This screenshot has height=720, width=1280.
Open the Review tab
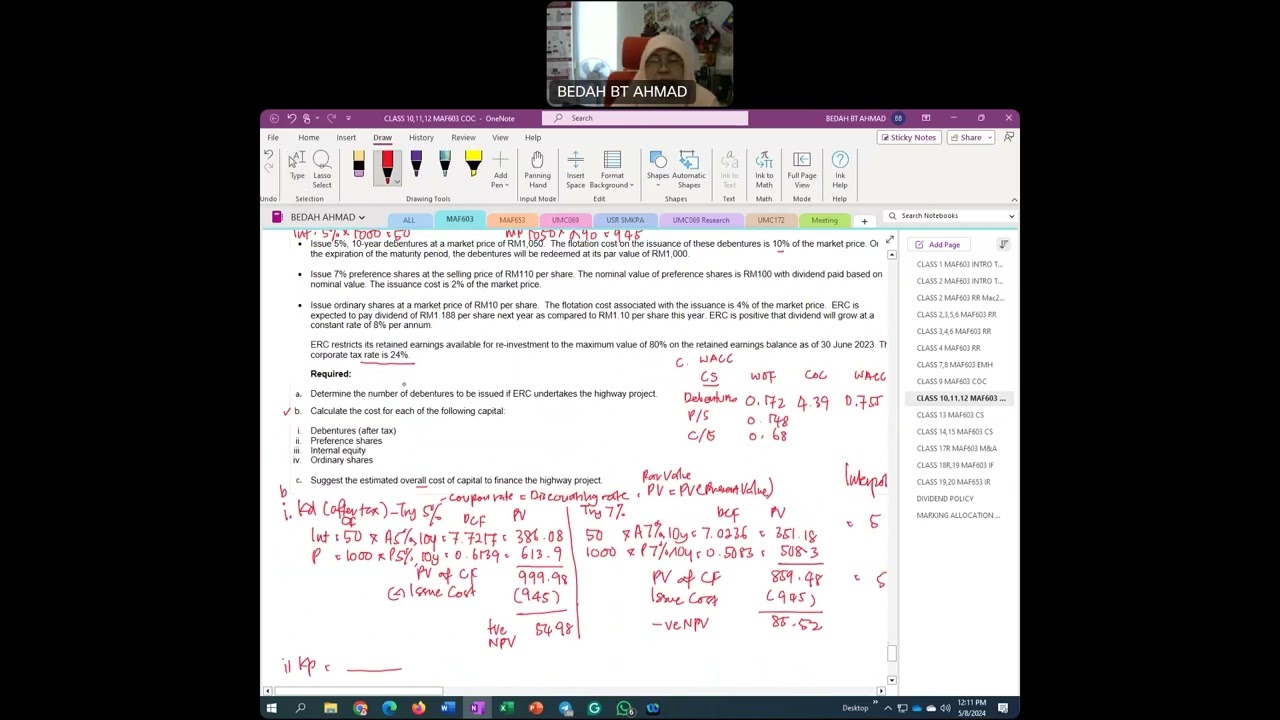click(x=463, y=137)
